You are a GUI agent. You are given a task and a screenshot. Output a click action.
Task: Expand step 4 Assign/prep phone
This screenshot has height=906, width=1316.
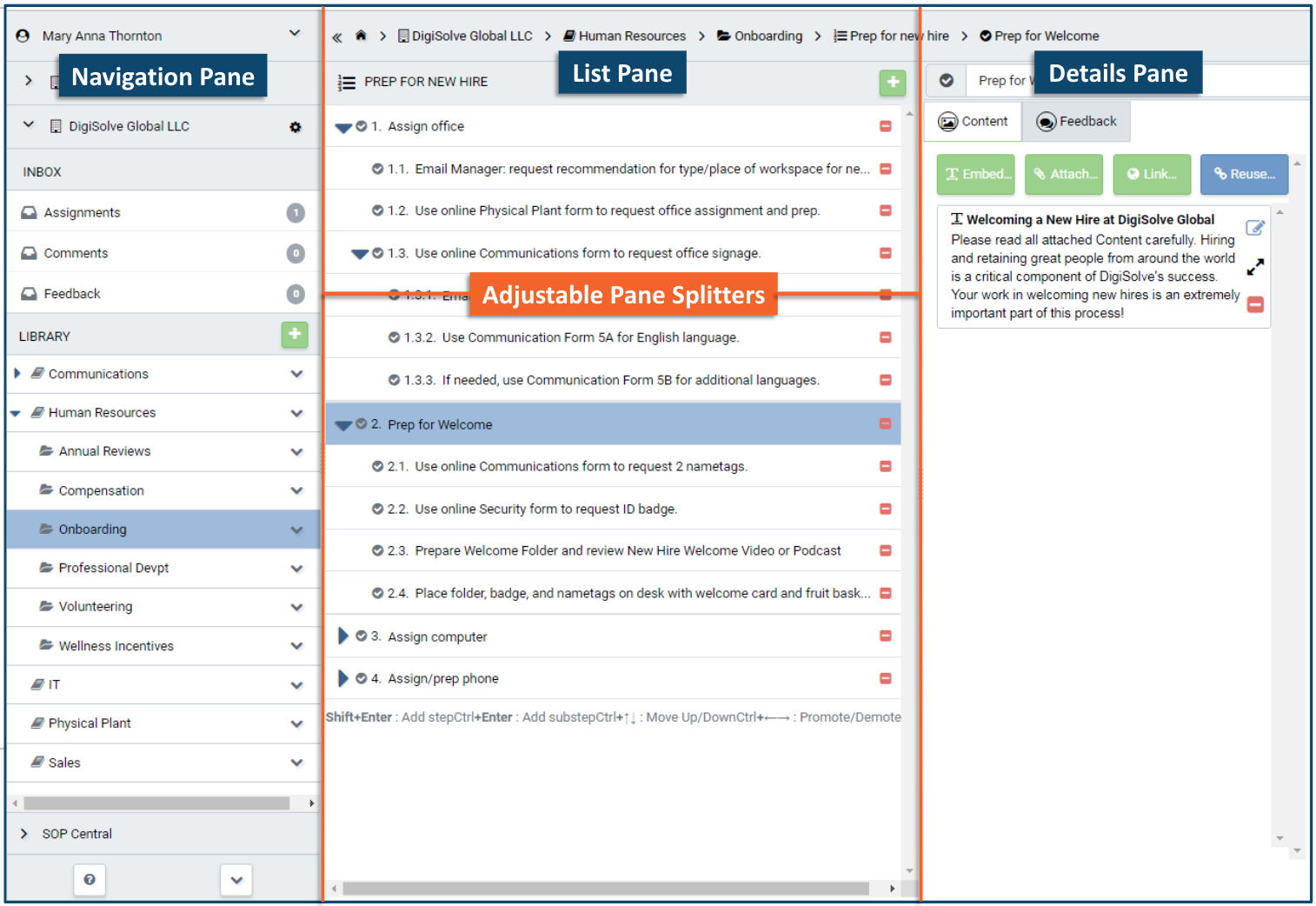pos(343,678)
